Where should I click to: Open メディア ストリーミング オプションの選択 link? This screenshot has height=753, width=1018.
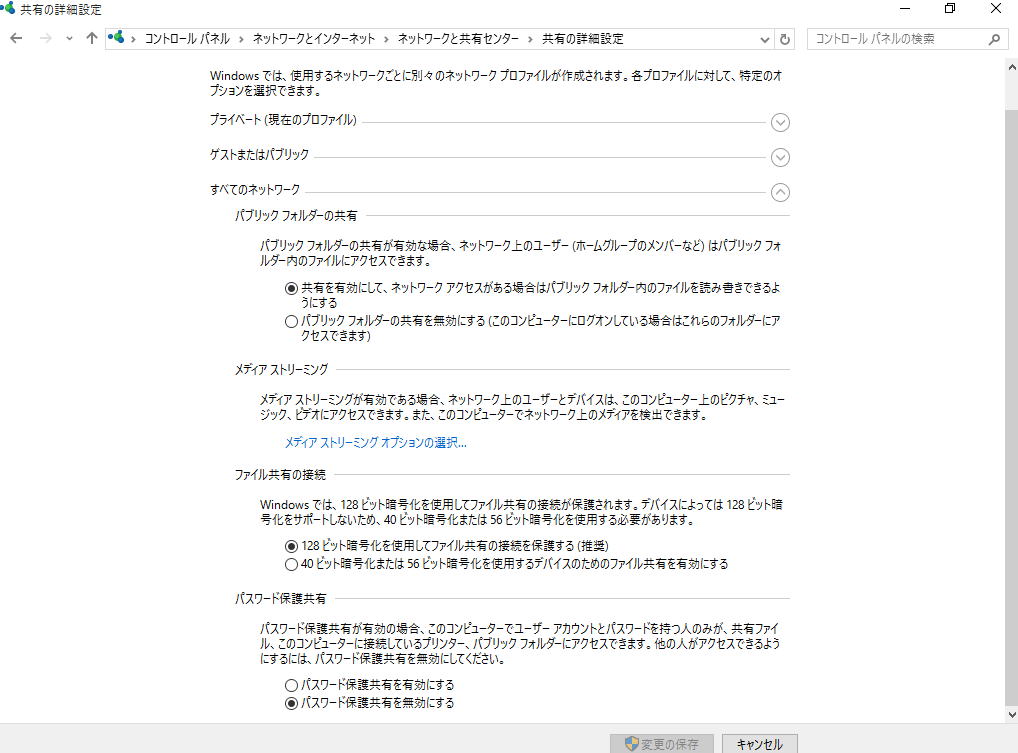375,443
